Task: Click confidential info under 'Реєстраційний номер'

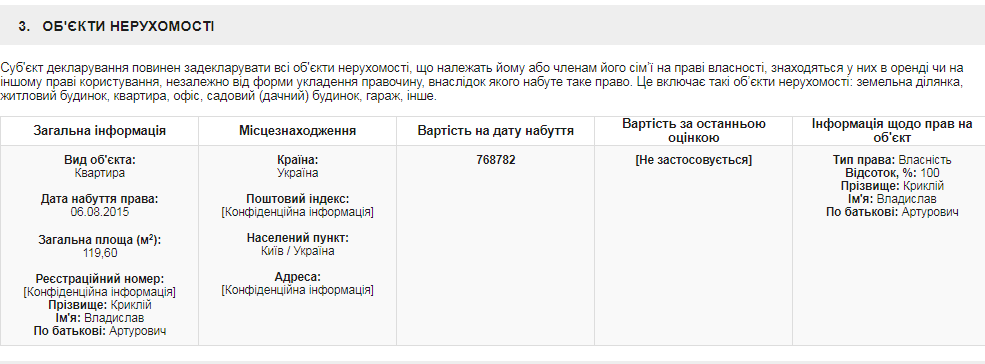Action: [x=99, y=292]
